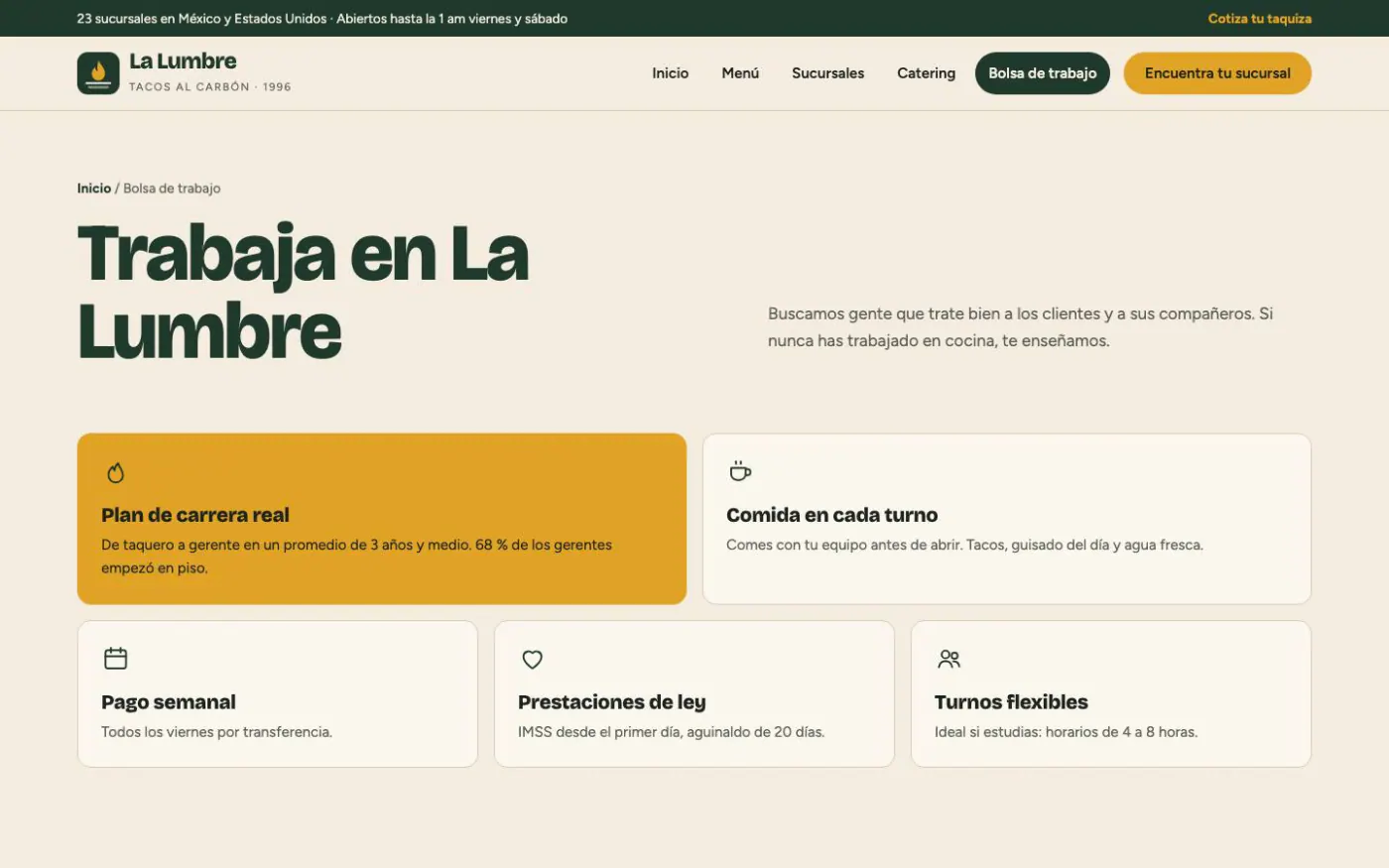Click the Pago semanal card title
Viewport: 1389px width, 868px height.
[169, 702]
